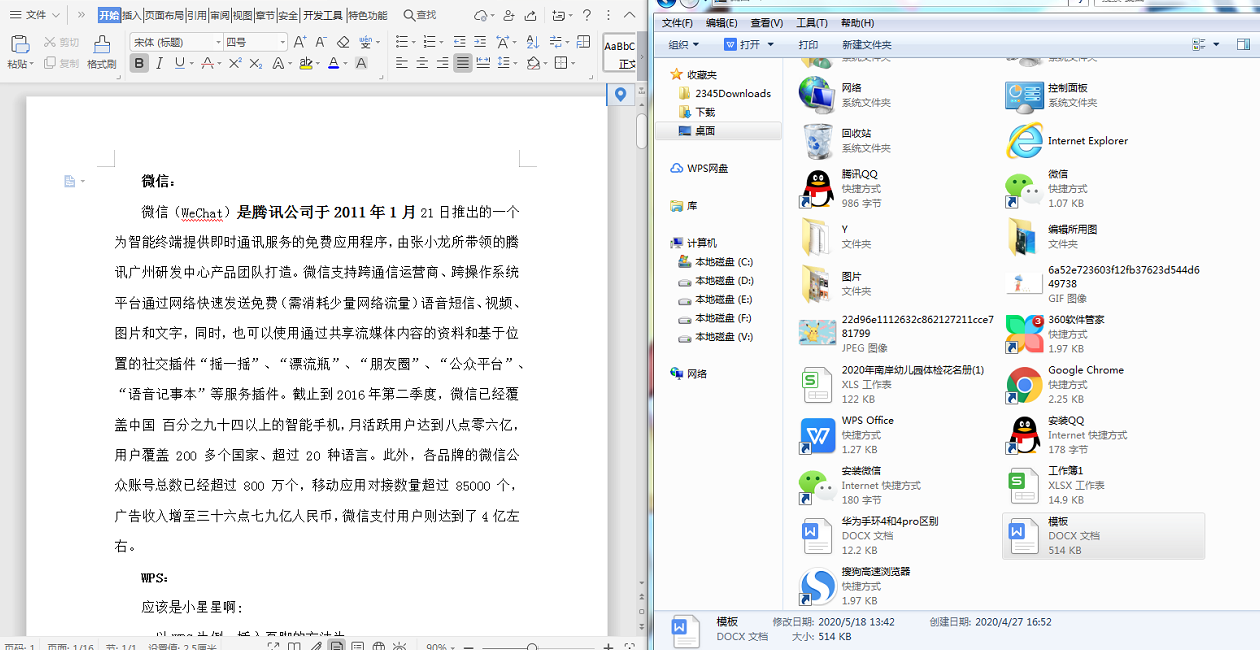Click the yellow highlight color swatch button
Screen dimensions: 1260x650
tap(306, 63)
